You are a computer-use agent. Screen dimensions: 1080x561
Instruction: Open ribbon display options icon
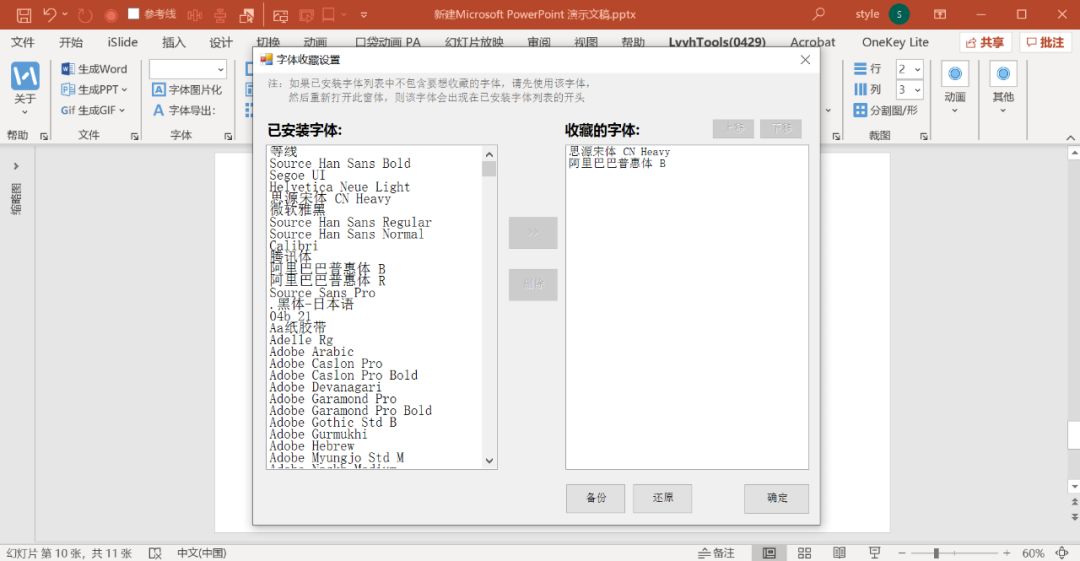940,14
